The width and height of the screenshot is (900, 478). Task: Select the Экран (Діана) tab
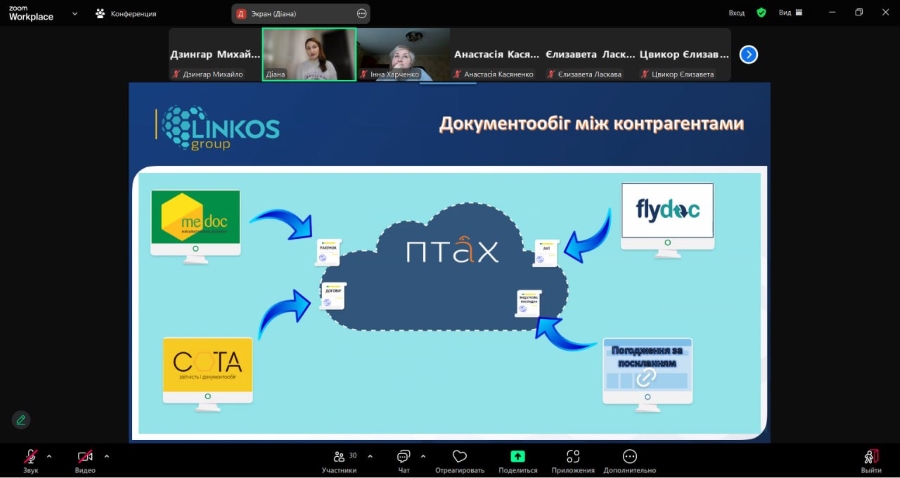pos(300,14)
